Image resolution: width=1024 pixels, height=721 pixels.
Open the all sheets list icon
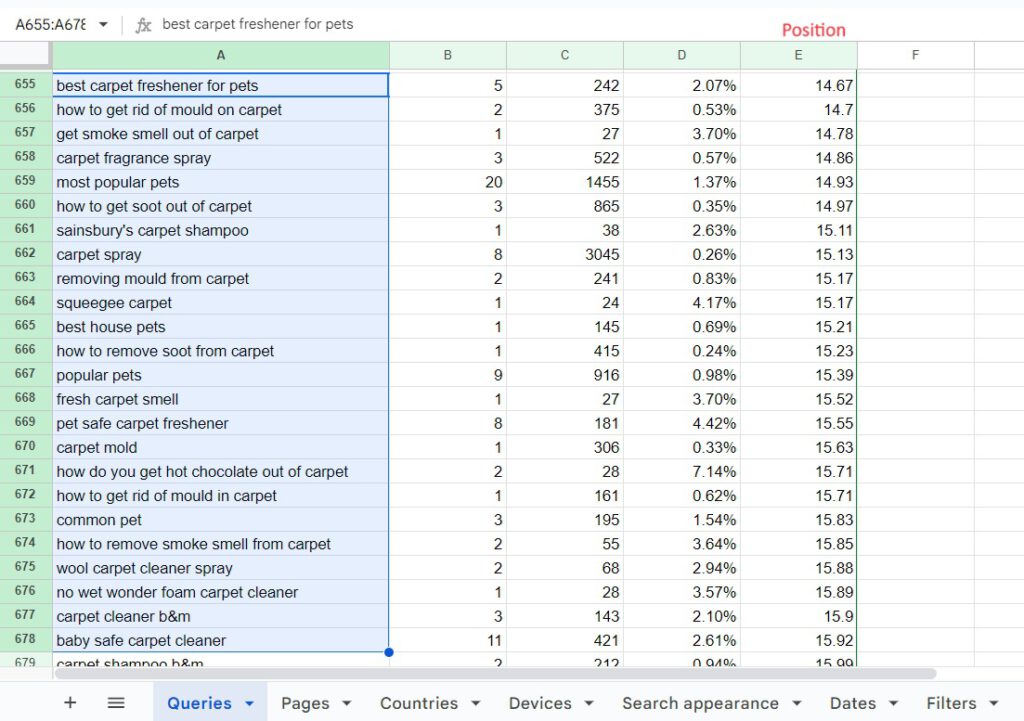[x=116, y=703]
